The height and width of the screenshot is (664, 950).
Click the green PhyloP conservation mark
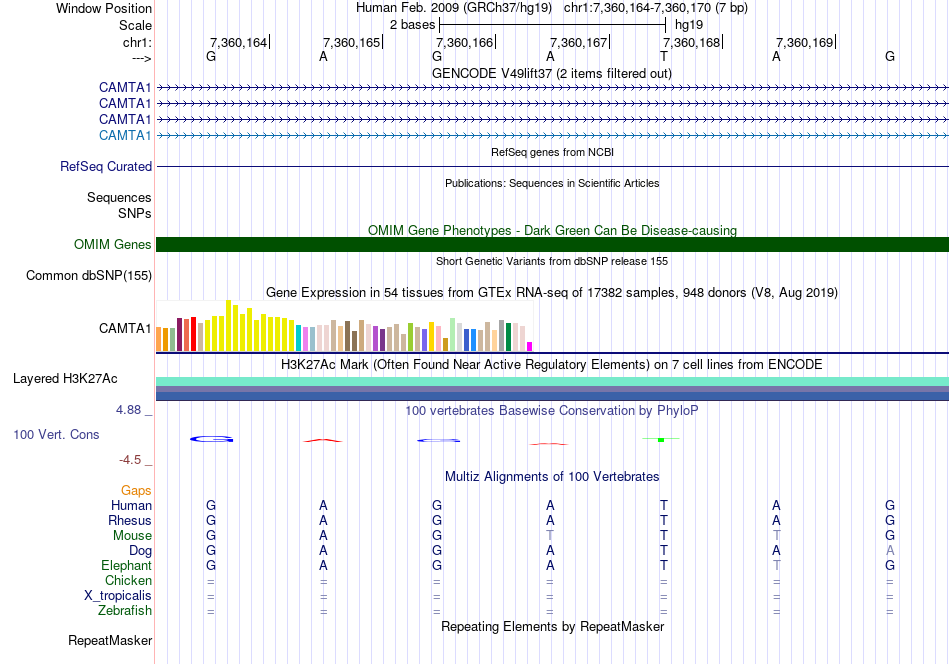[x=661, y=439]
